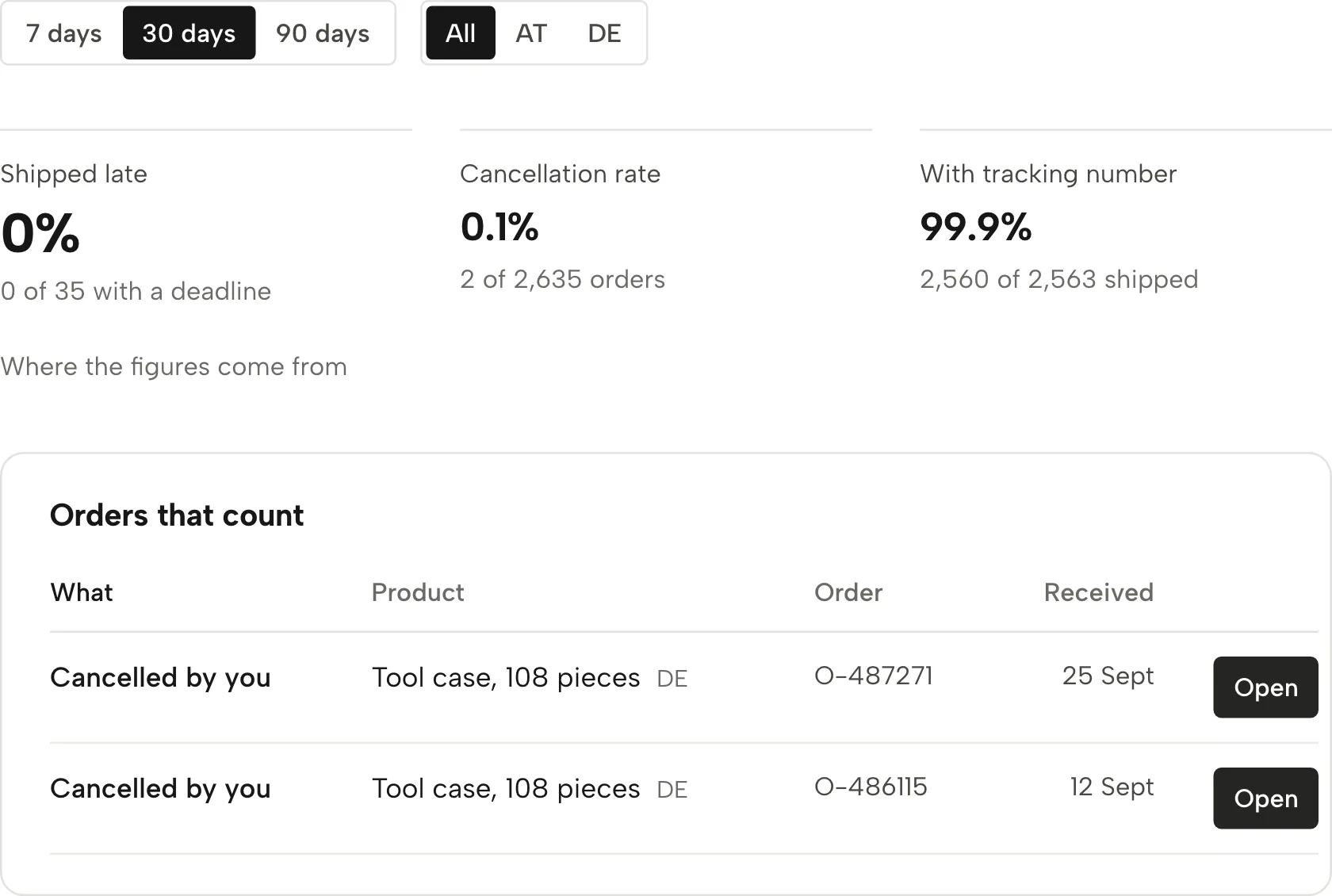1332x896 pixels.
Task: Select the 7 days range
Action: pos(63,33)
